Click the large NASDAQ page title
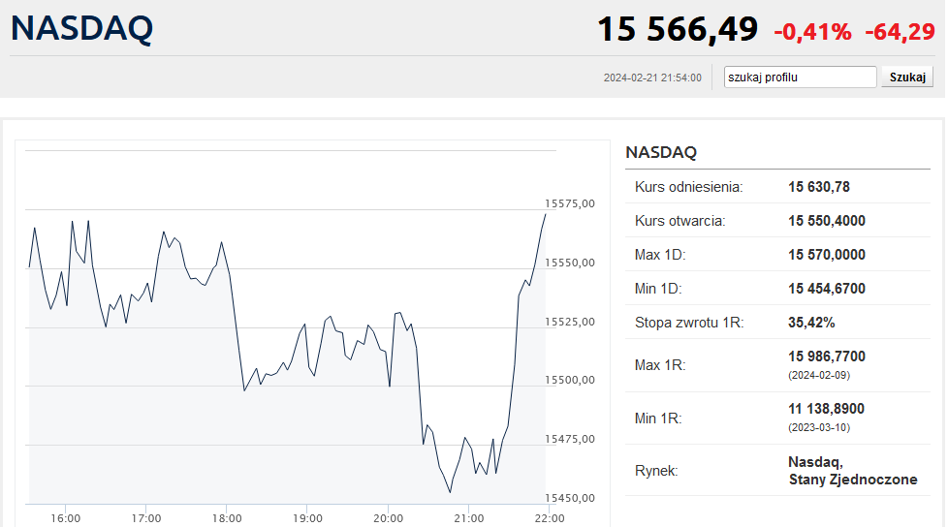This screenshot has height=527, width=948. (82, 28)
